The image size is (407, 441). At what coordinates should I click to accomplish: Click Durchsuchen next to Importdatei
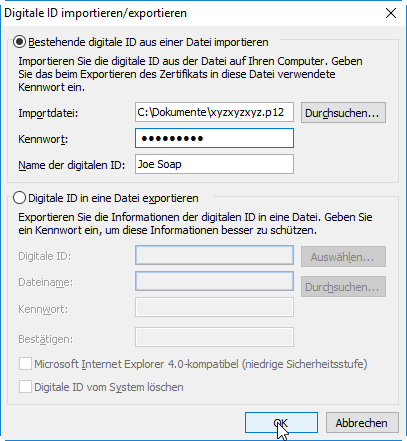click(343, 113)
